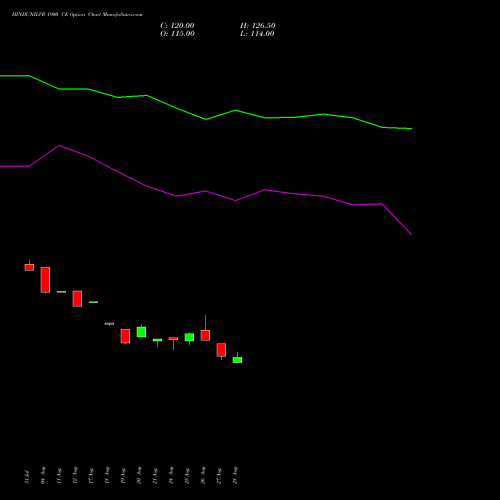Click the 31 Jul date label

(27, 477)
